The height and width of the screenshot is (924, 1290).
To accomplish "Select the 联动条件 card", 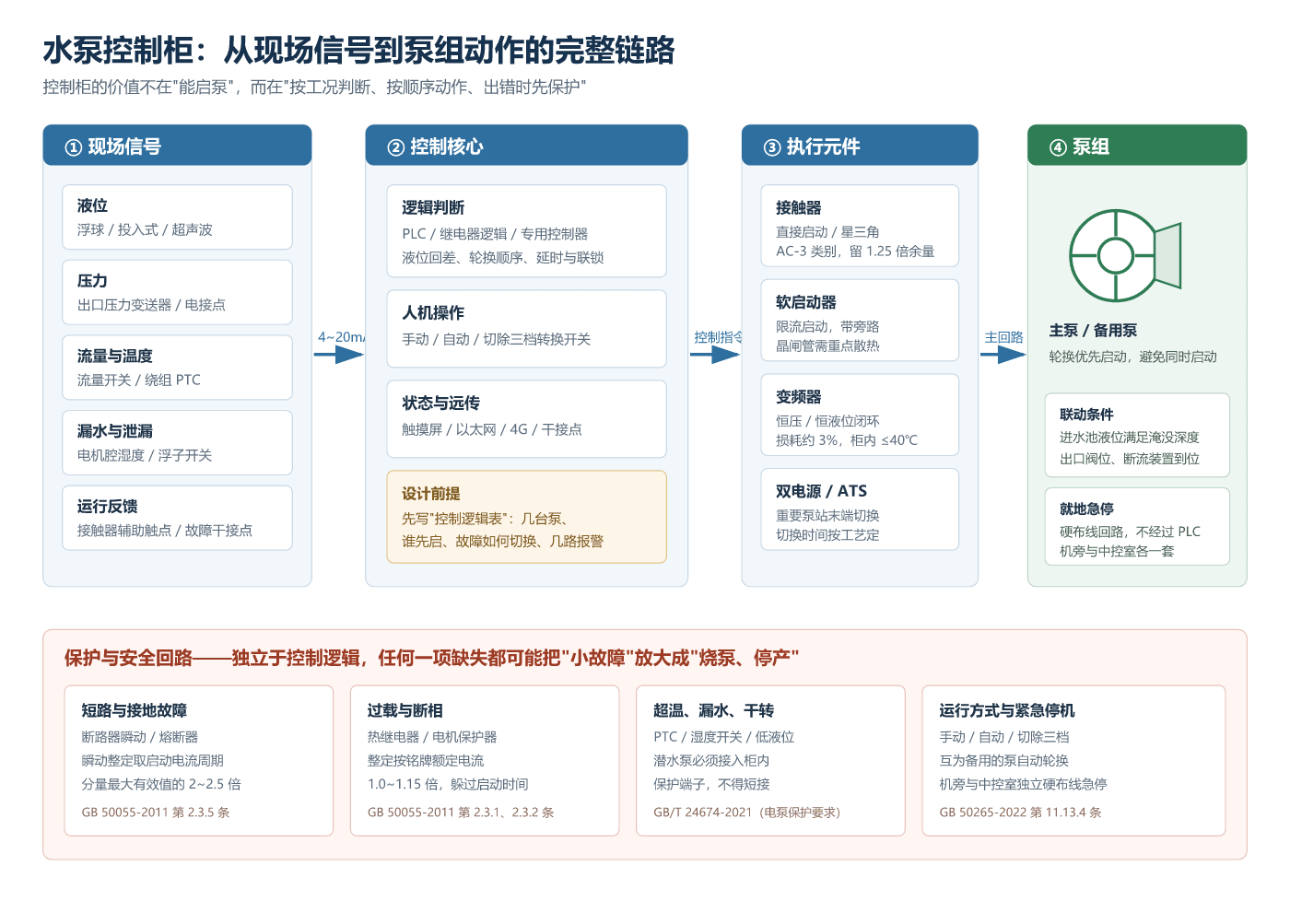I will pyautogui.click(x=1137, y=435).
